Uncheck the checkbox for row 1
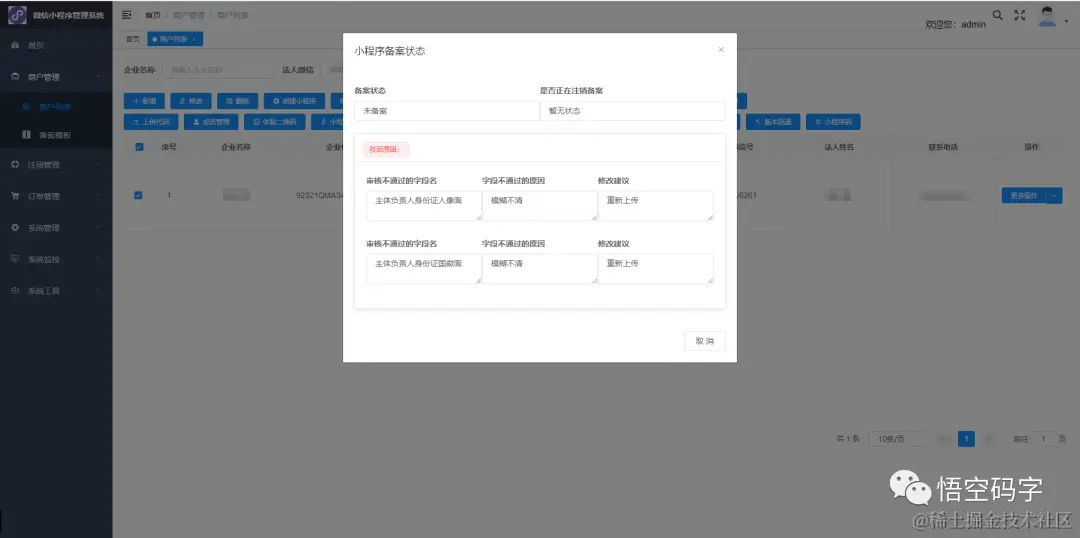 pos(138,196)
